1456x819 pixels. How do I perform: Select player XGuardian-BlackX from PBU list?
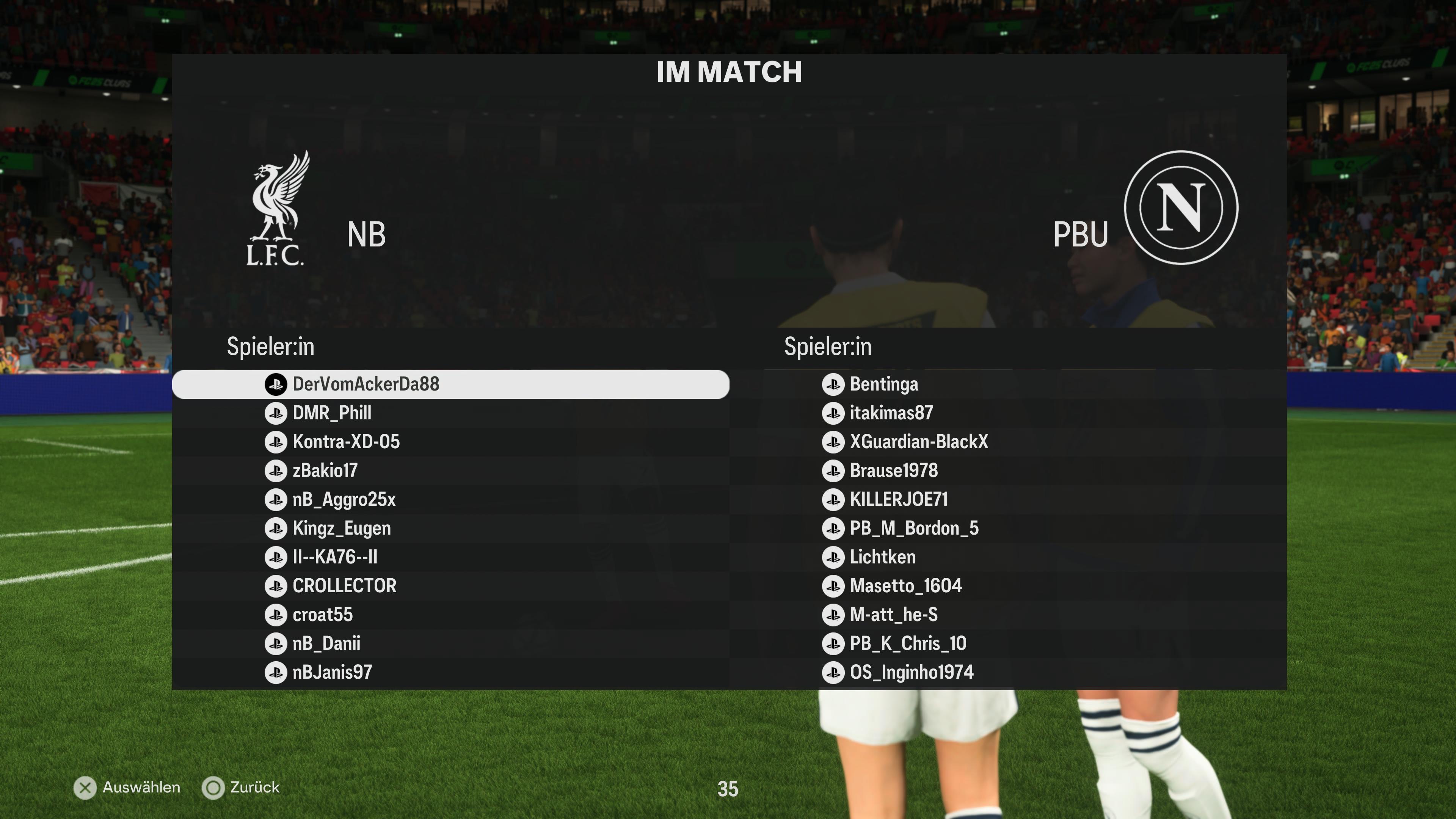click(1008, 442)
